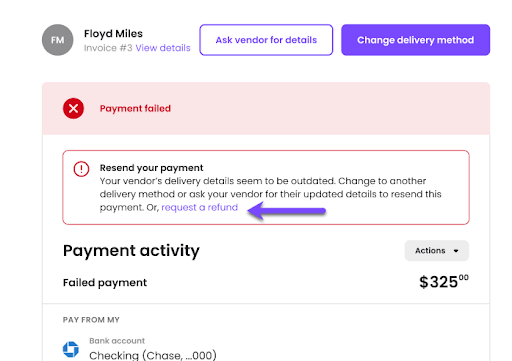512x361 pixels.
Task: Click the FM avatar circle
Action: tap(57, 40)
